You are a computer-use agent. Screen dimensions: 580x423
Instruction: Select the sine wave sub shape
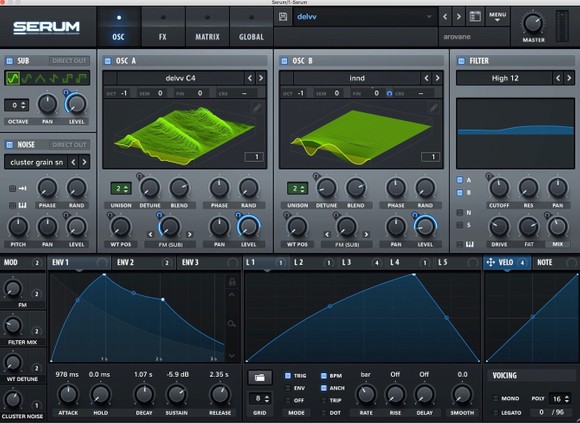13,78
